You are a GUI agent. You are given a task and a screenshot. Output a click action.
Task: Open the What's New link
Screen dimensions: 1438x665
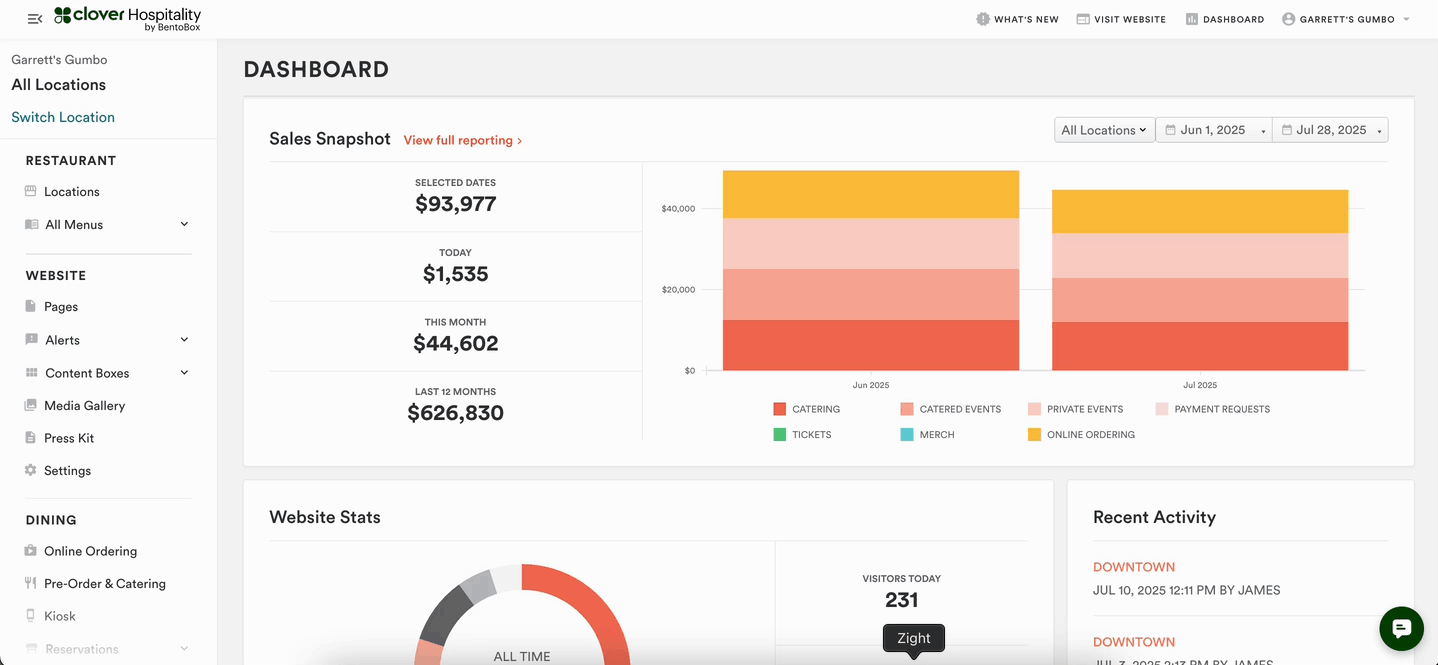(x=1026, y=19)
